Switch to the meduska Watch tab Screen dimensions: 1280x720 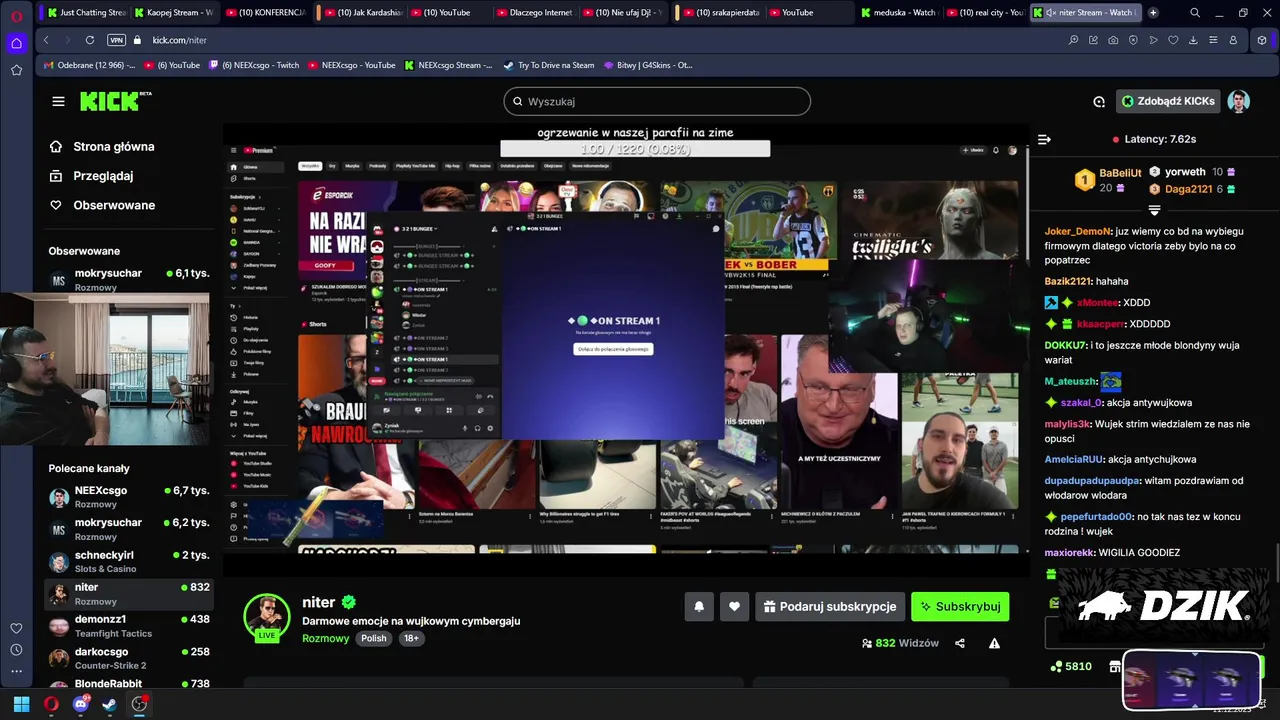[x=899, y=13]
